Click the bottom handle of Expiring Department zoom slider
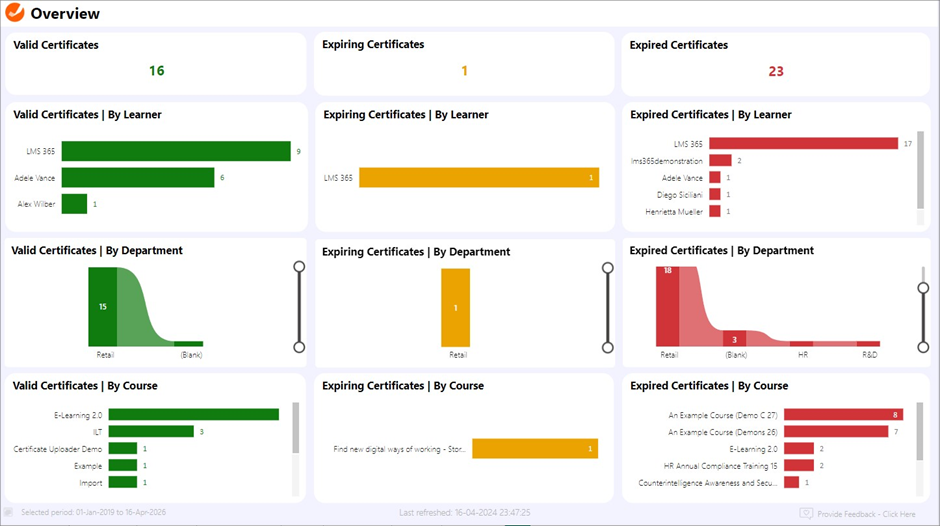The width and height of the screenshot is (940, 526). [x=607, y=347]
